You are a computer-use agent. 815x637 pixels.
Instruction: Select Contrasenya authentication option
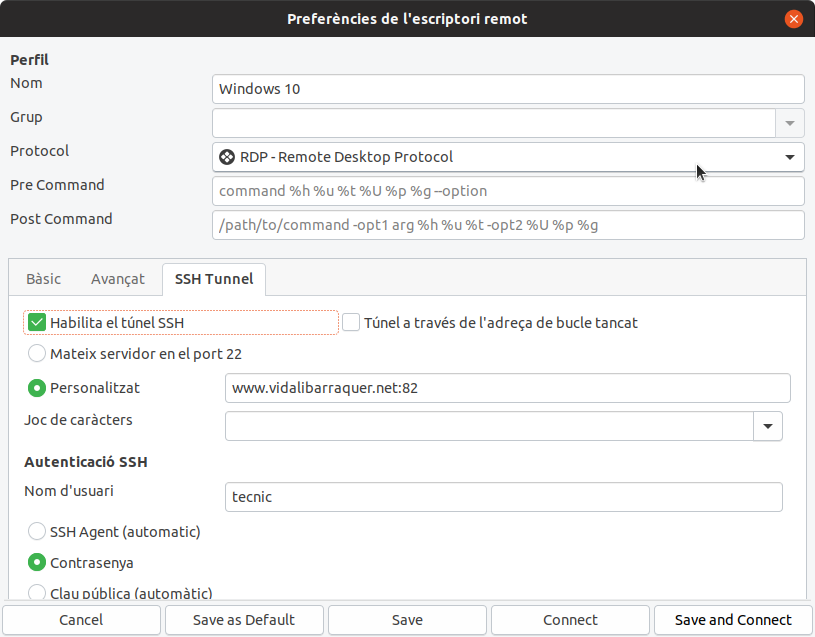37,563
